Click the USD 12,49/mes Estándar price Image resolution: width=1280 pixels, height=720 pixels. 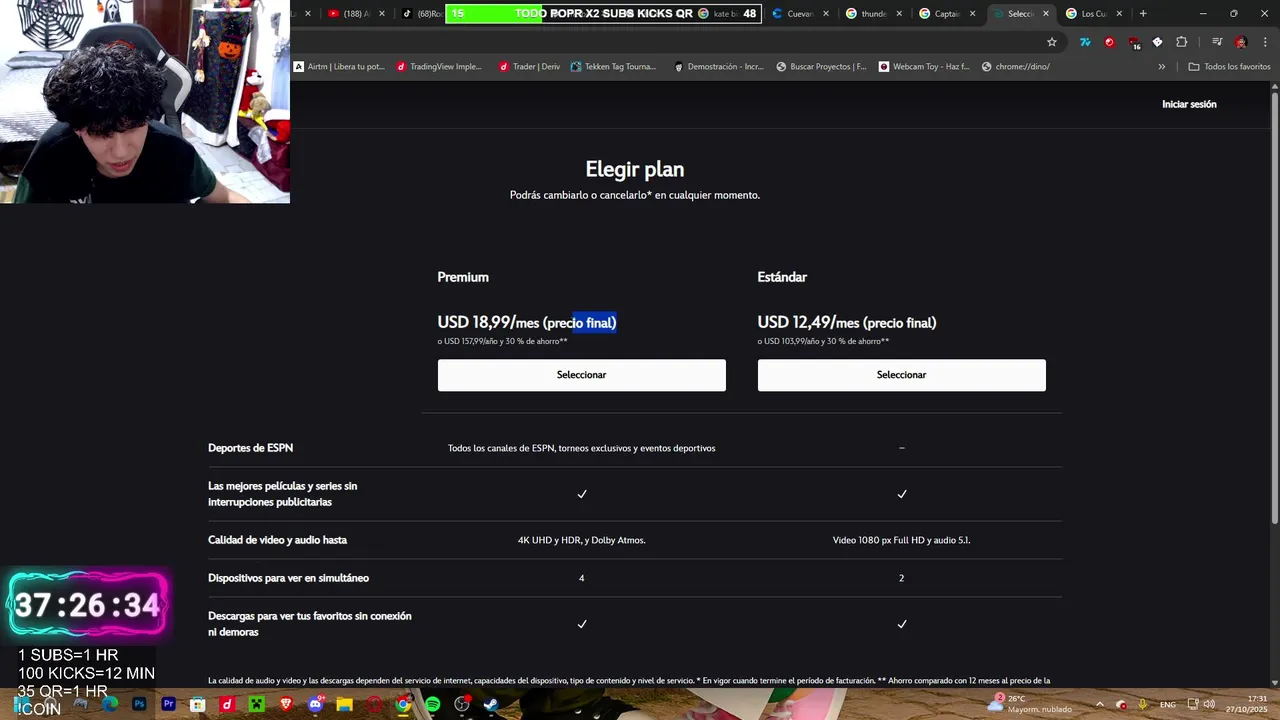(x=847, y=322)
